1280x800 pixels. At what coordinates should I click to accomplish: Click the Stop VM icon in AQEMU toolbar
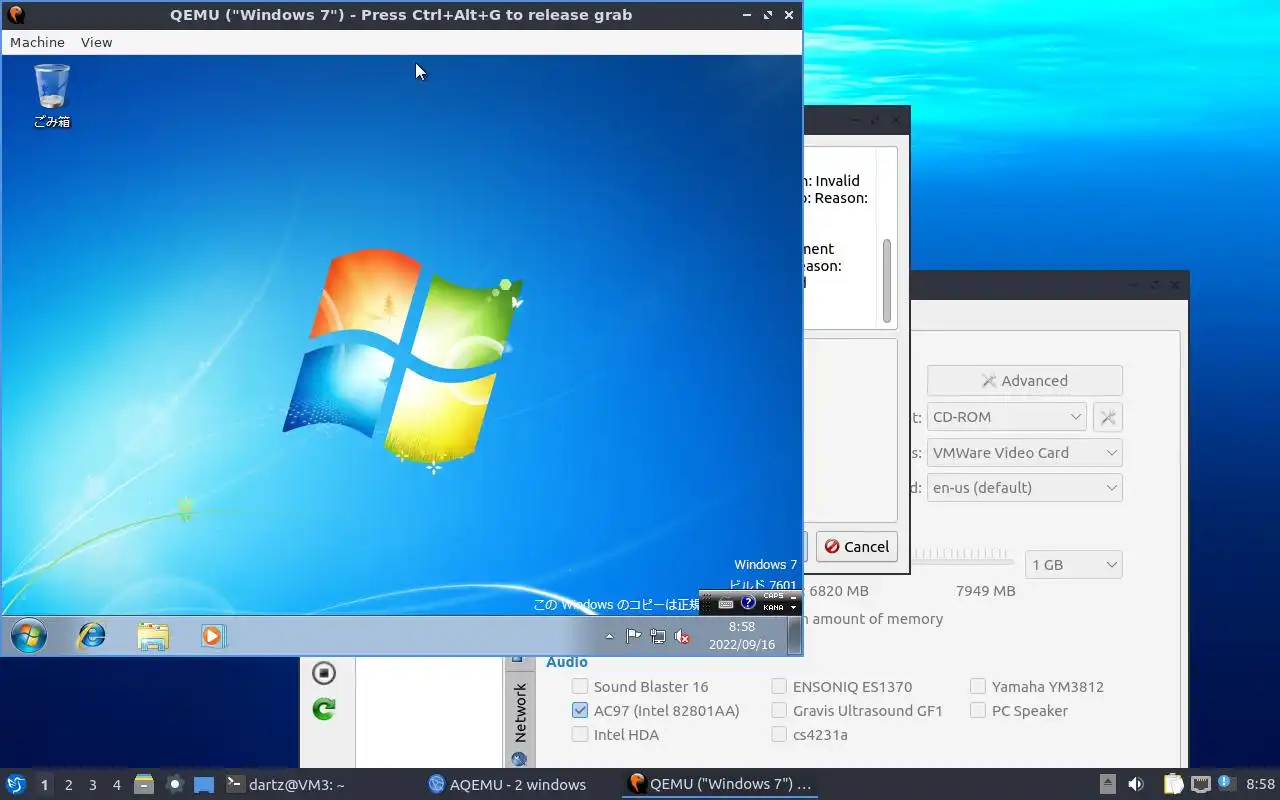point(324,673)
